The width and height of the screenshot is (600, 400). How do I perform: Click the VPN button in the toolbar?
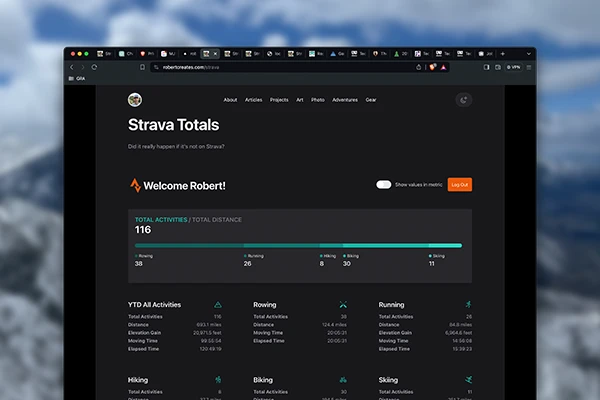point(514,67)
